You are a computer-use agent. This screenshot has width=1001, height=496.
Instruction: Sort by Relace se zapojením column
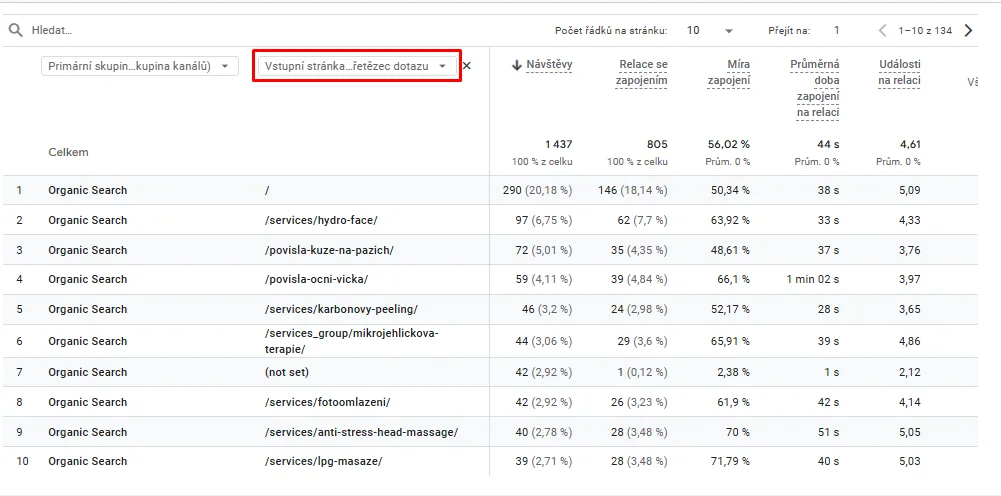[x=642, y=72]
